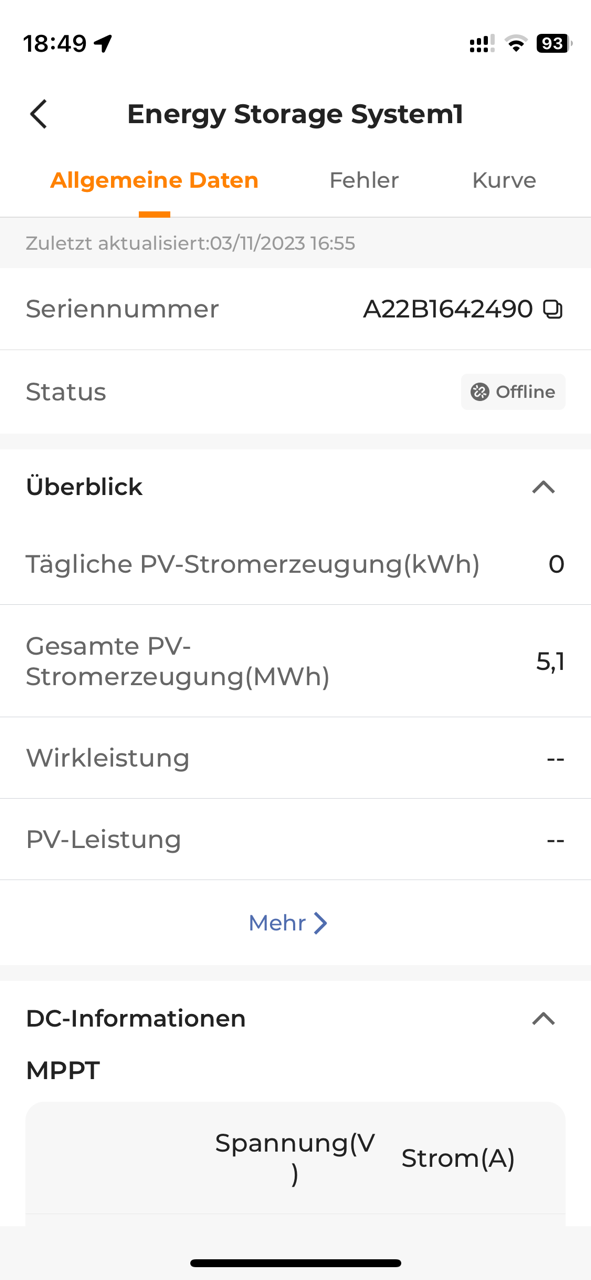Tap the Offline status icon
591x1280 pixels.
[x=480, y=392]
